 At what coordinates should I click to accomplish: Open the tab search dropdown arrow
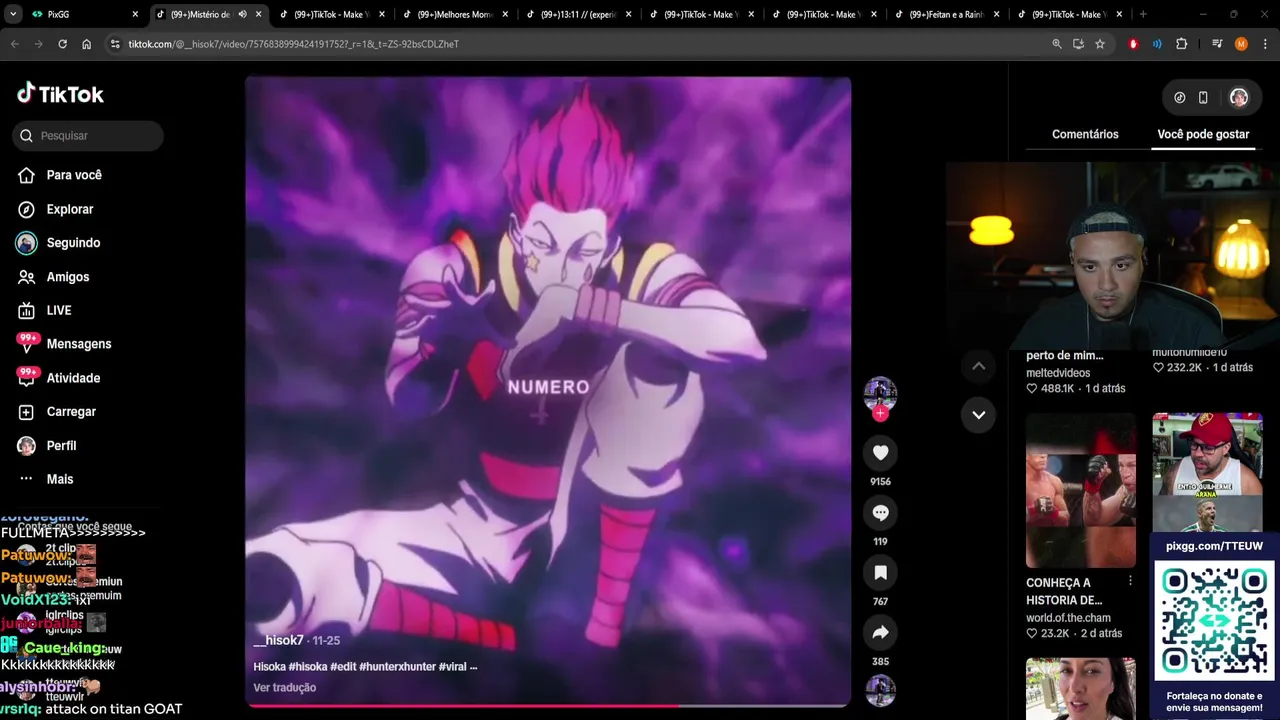click(14, 14)
